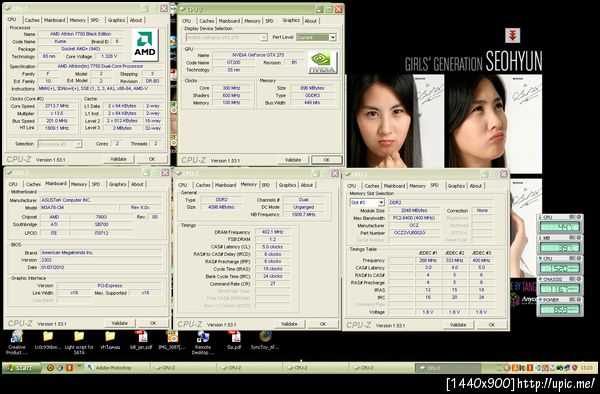
Task: Click OK in the Graphics window
Action: (x=327, y=160)
